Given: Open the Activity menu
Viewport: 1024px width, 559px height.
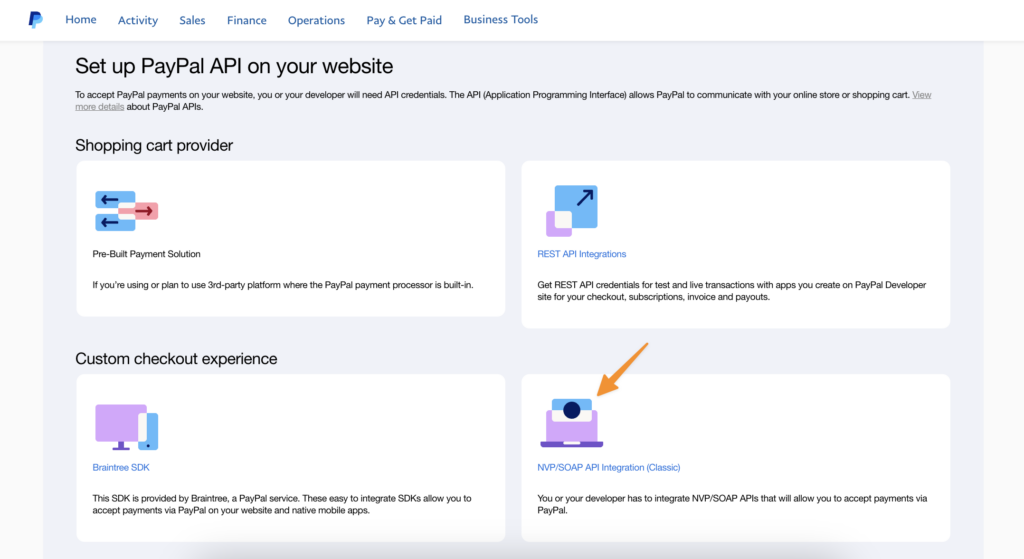Looking at the screenshot, I should [x=138, y=20].
